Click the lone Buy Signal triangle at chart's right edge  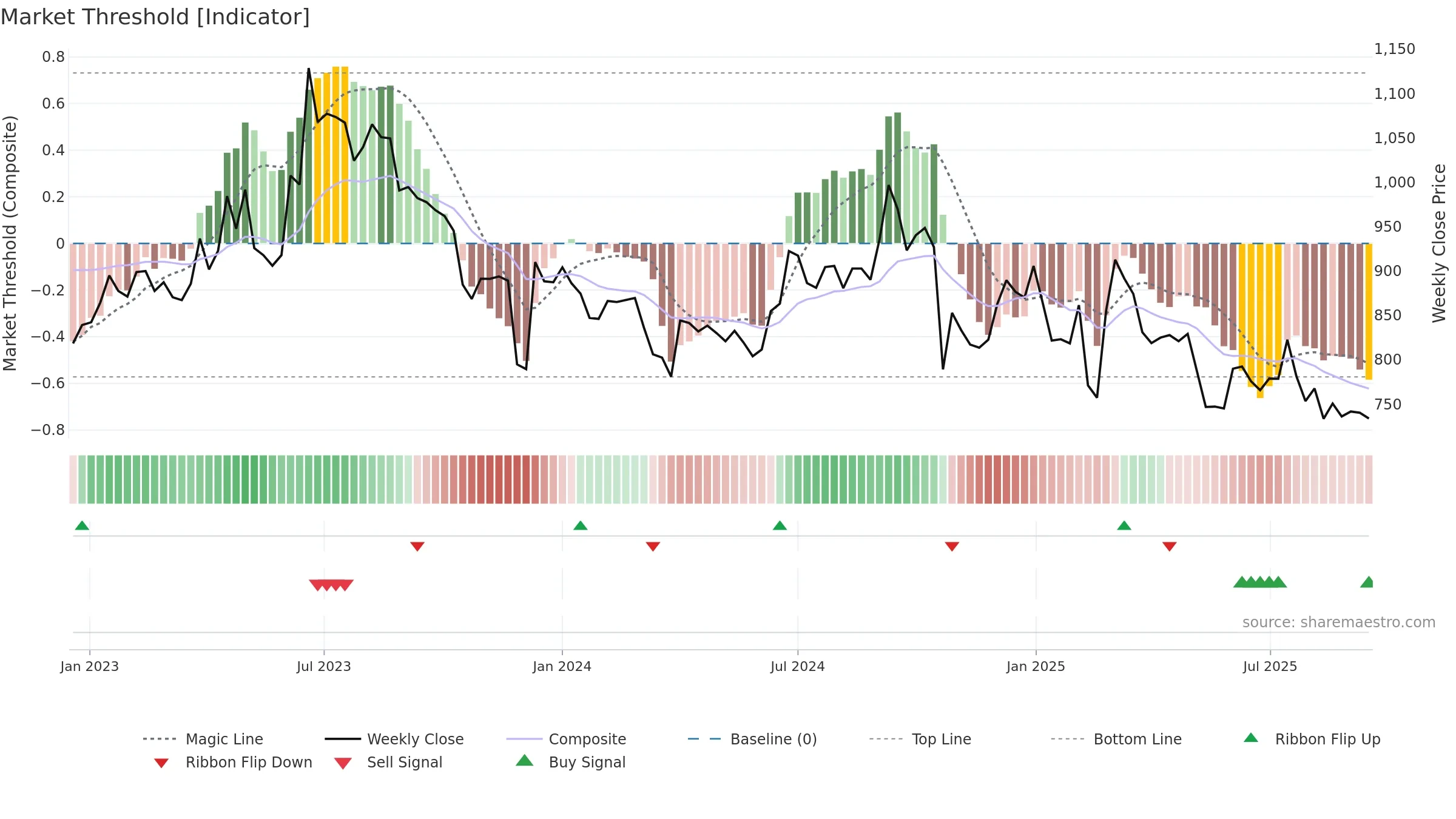pos(1367,582)
